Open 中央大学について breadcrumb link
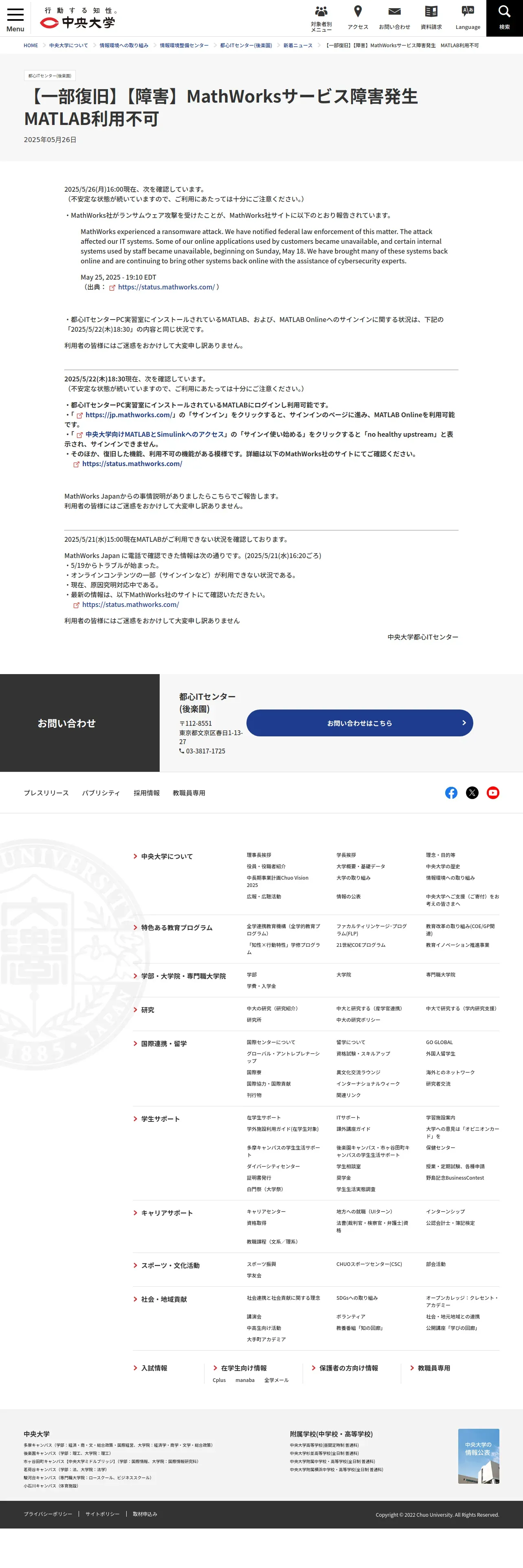 tap(68, 46)
